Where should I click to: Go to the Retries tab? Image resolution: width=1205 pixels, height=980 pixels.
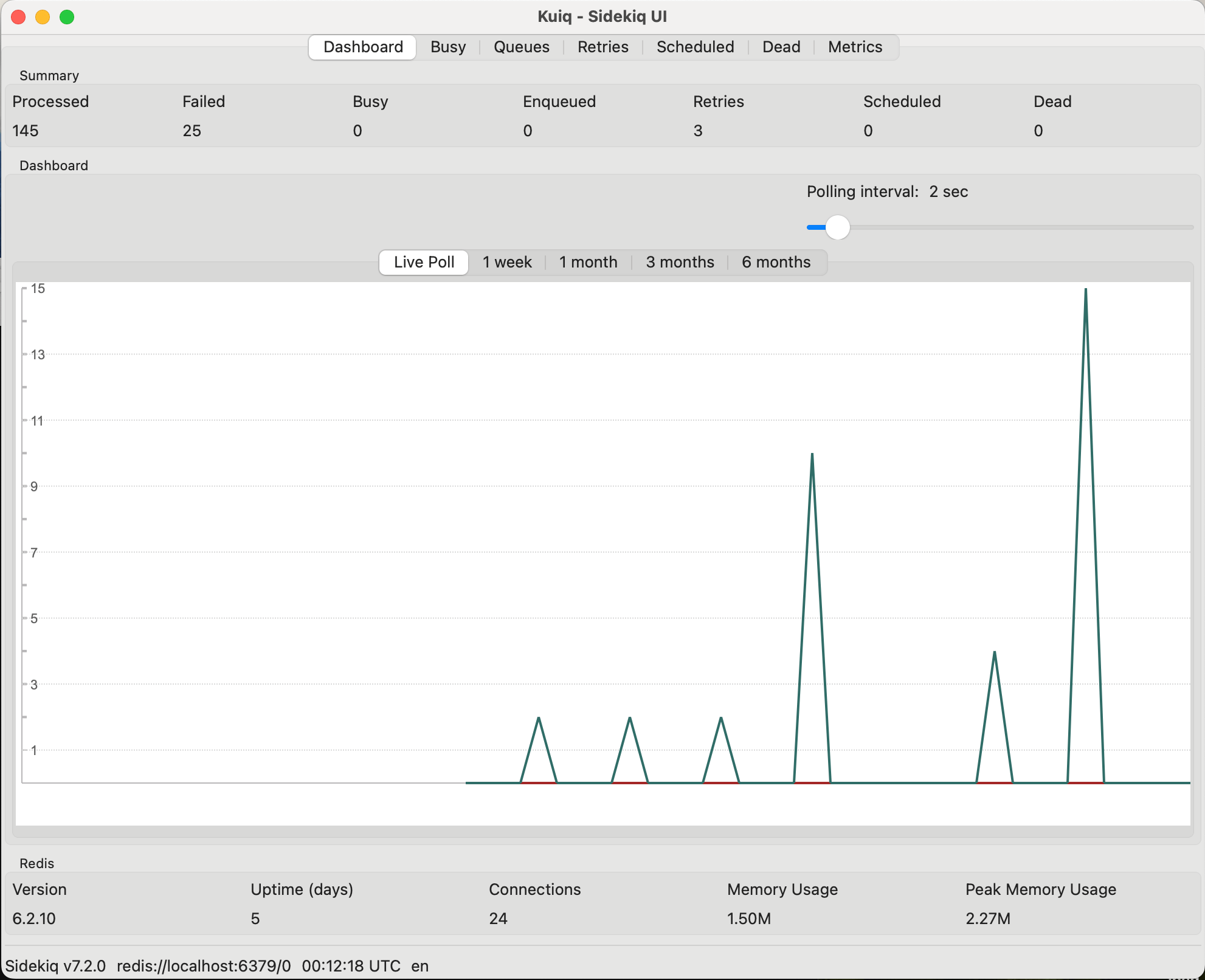pos(603,47)
